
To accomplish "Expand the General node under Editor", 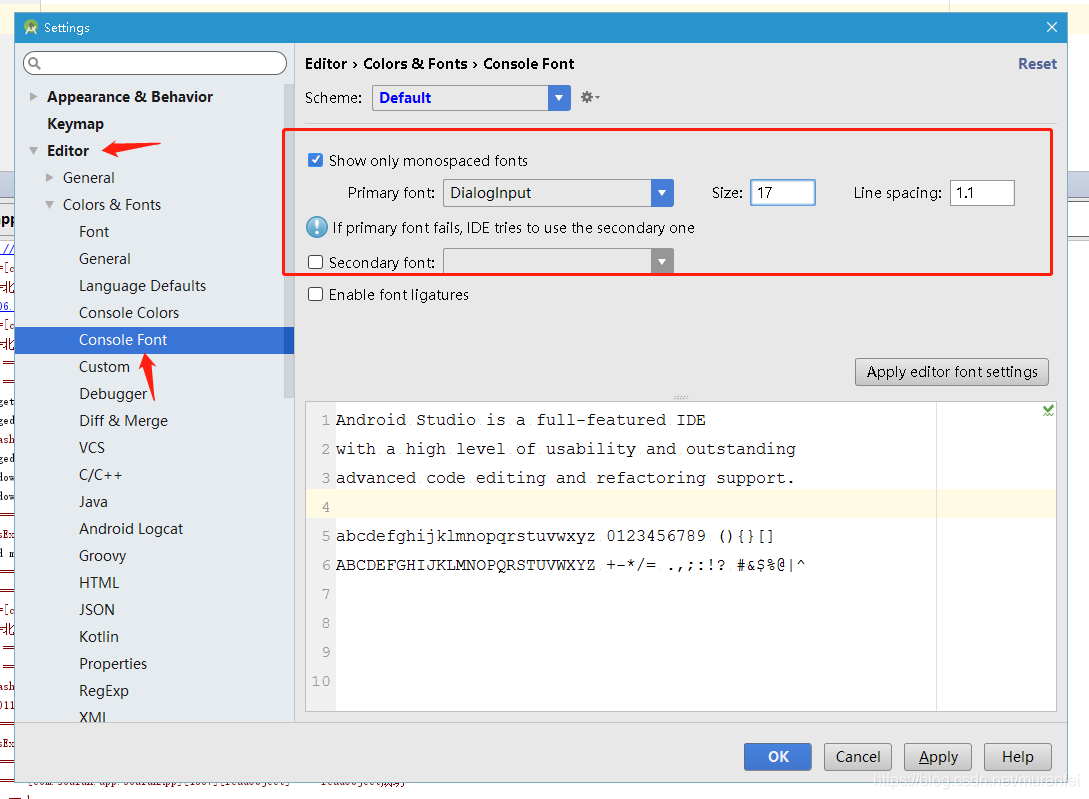I will point(49,178).
